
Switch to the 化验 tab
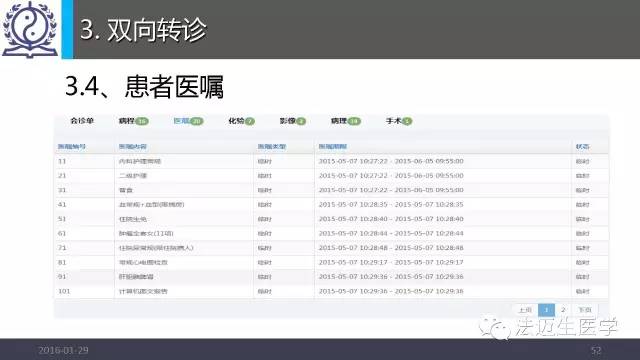[x=236, y=121]
